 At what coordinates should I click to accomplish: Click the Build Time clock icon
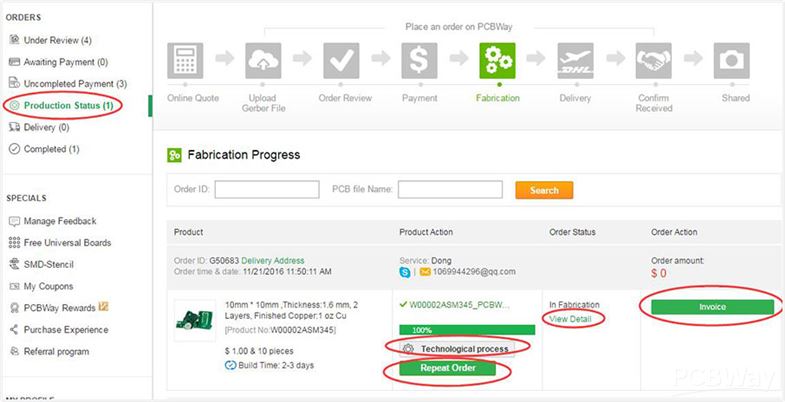pos(231,365)
